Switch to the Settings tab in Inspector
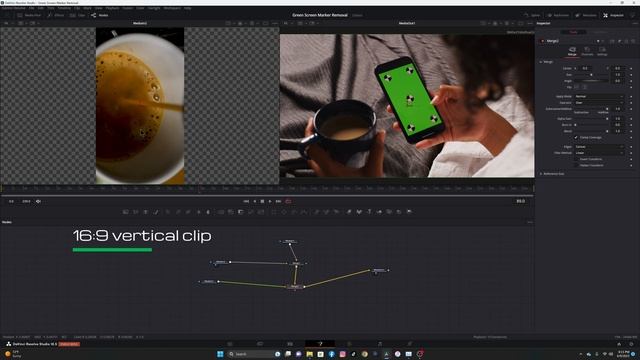 (602, 51)
